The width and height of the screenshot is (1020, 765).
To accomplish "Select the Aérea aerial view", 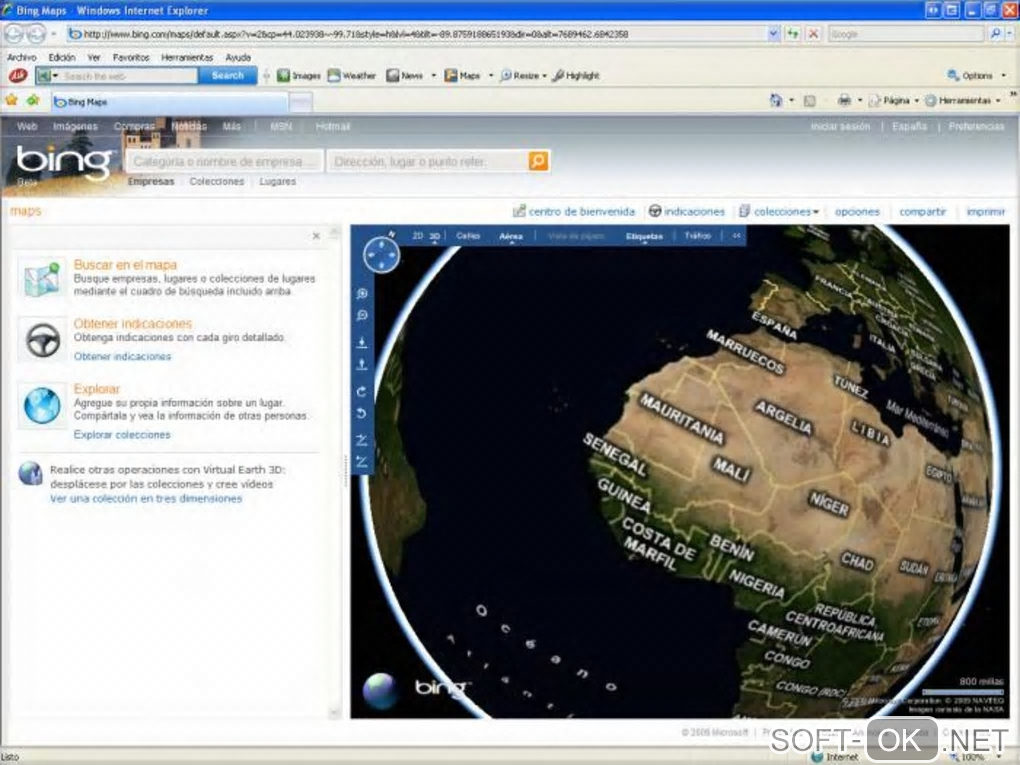I will pyautogui.click(x=511, y=235).
